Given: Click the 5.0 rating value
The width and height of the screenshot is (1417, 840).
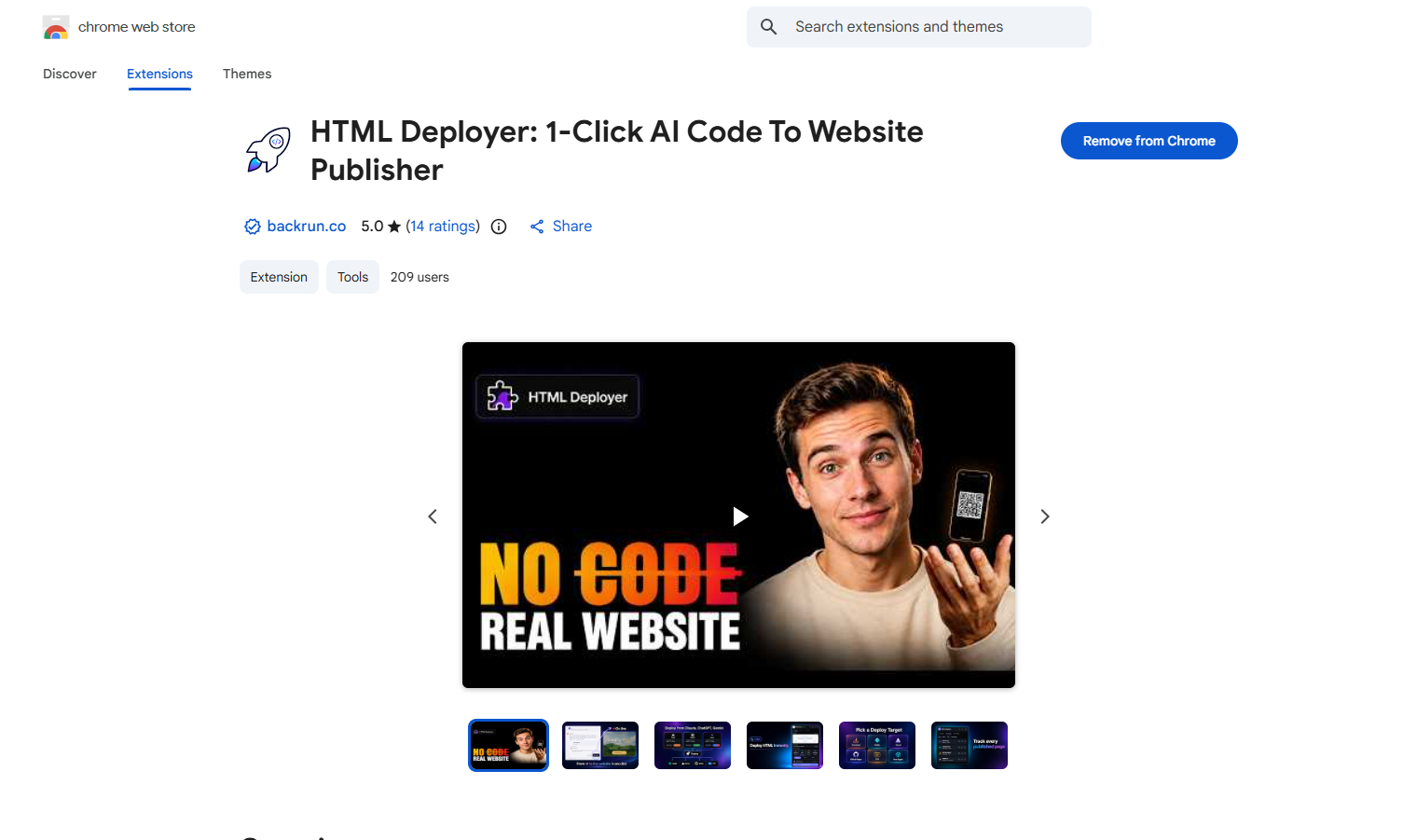Looking at the screenshot, I should 372,227.
